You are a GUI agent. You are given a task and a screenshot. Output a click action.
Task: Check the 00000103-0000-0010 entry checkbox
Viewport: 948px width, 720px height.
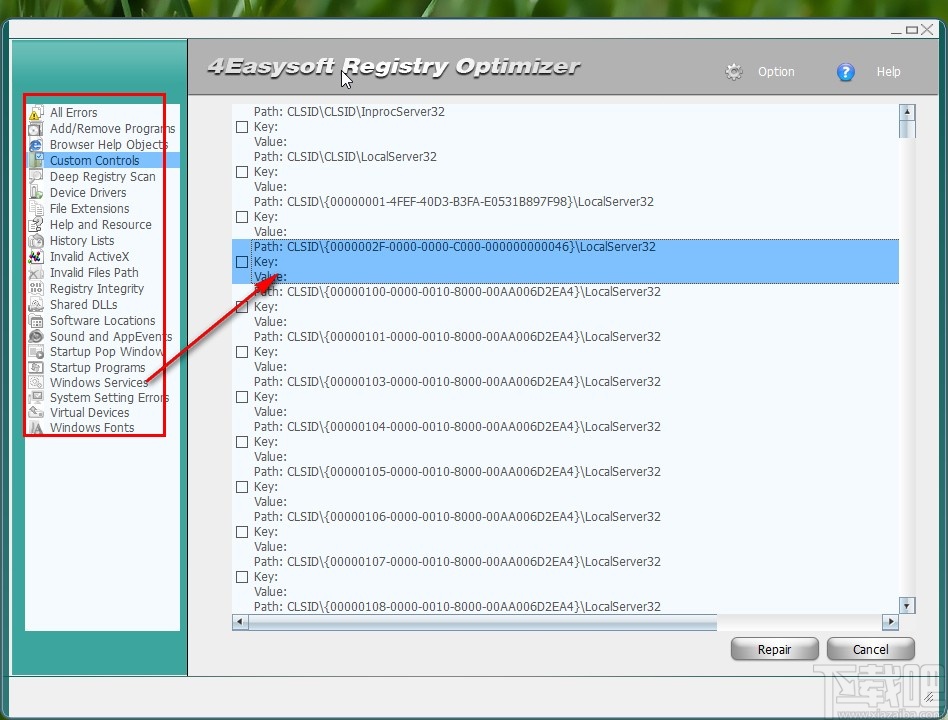[x=242, y=397]
